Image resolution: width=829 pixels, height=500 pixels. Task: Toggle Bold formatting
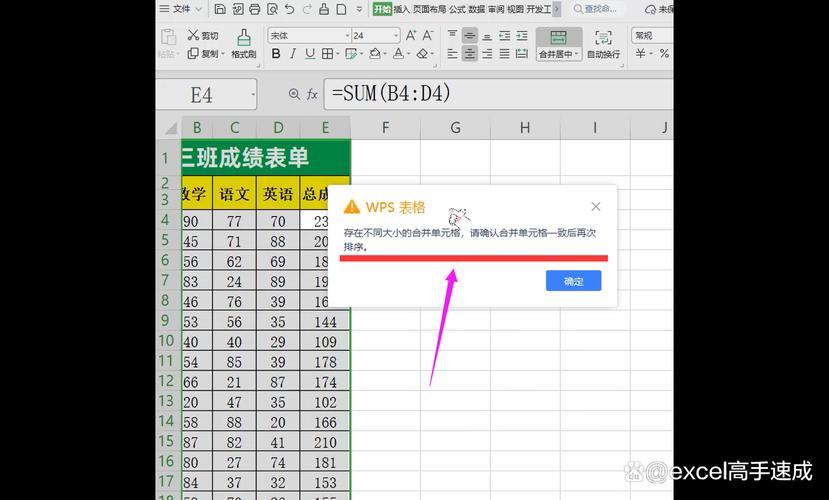(x=276, y=53)
